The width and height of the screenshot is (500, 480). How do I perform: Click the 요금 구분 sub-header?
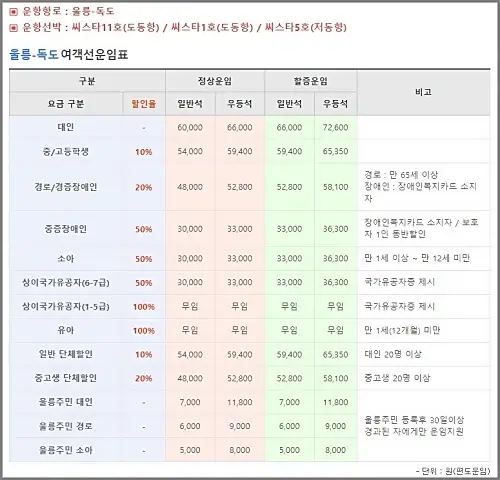(x=66, y=104)
